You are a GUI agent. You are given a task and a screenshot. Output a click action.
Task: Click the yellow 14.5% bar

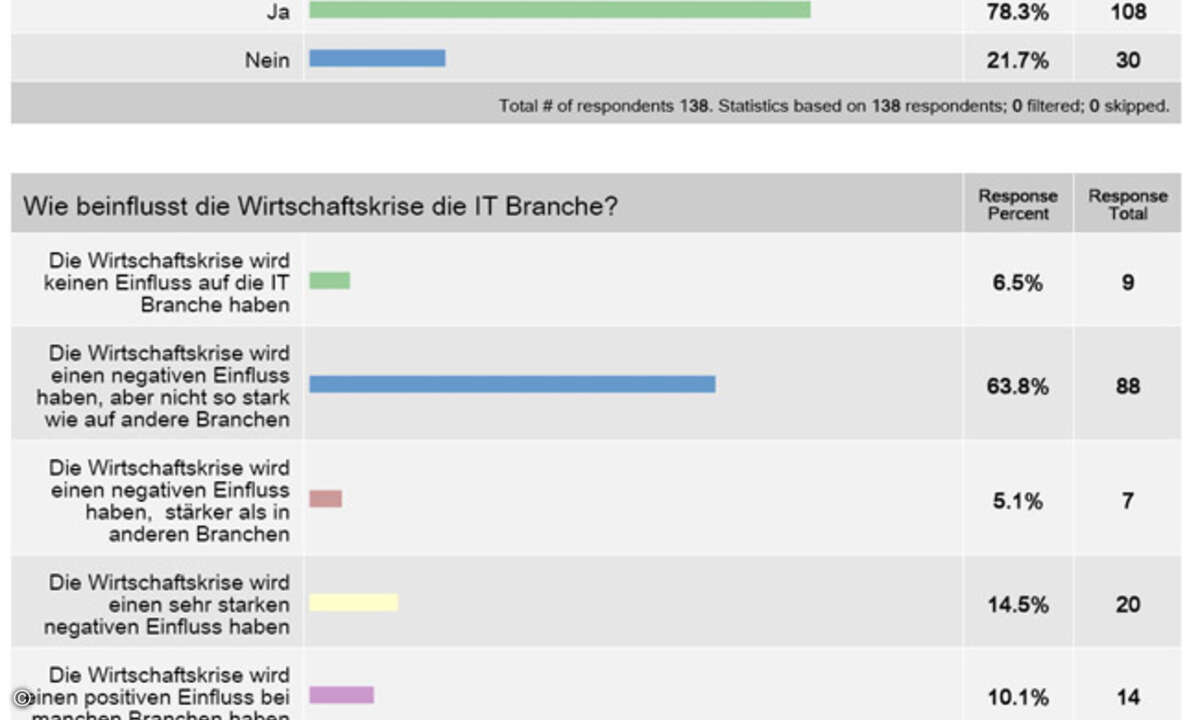click(x=354, y=602)
